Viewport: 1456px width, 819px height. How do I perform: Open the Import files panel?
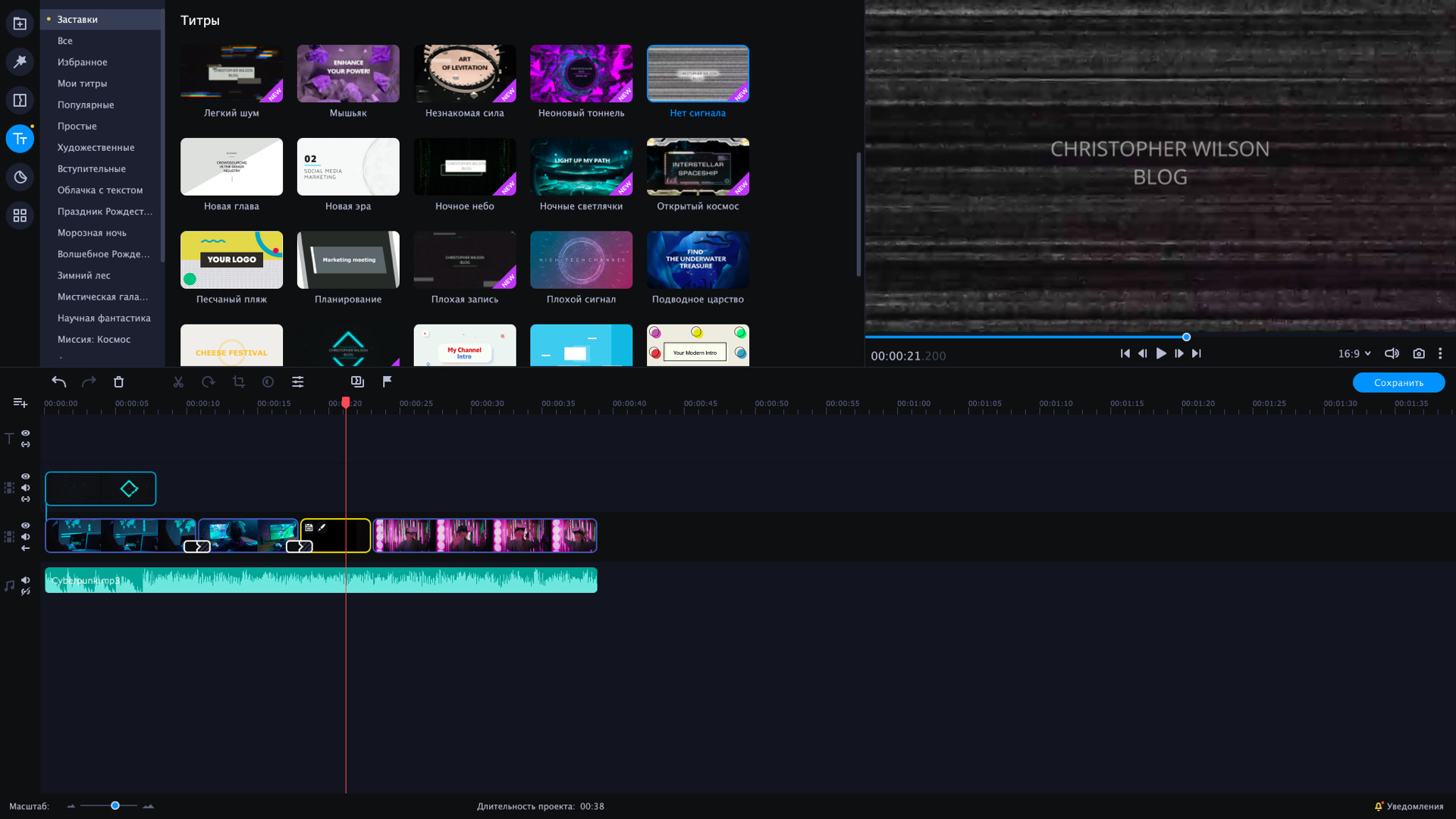pos(20,24)
